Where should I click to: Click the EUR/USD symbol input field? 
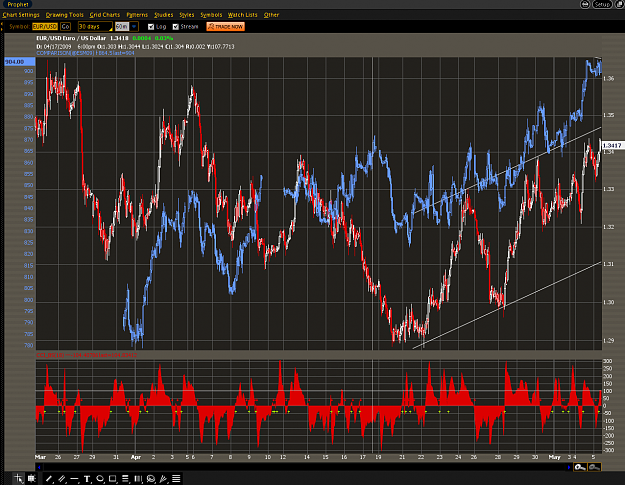pyautogui.click(x=45, y=27)
